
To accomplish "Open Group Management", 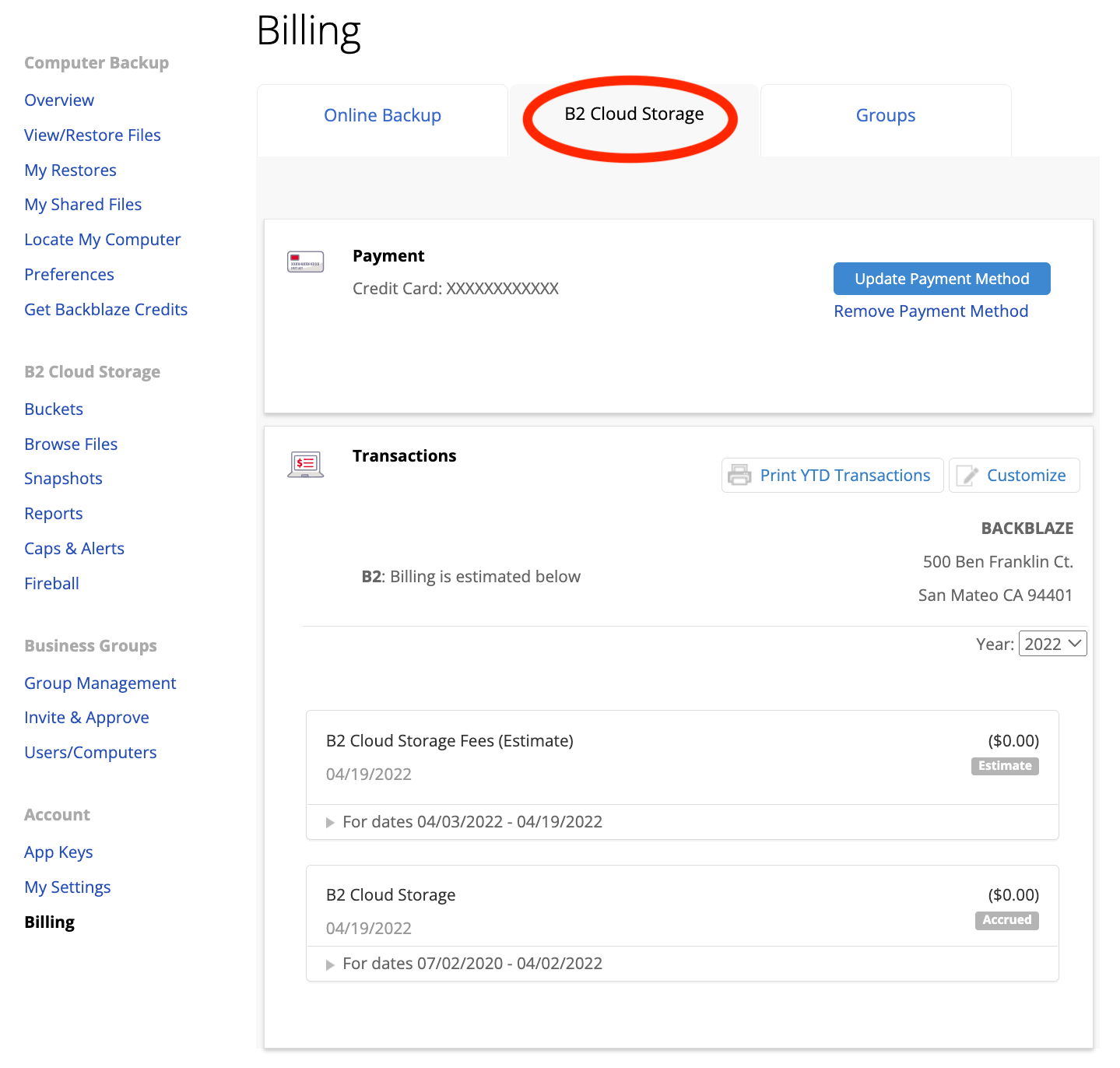I will point(100,683).
